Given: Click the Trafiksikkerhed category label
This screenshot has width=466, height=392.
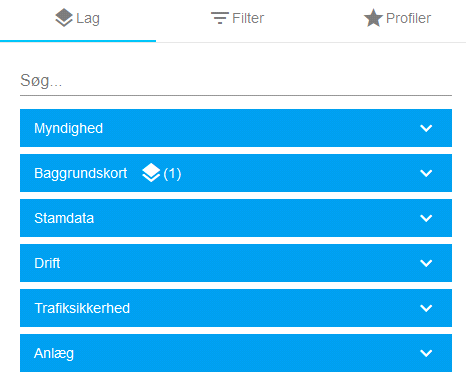Looking at the screenshot, I should [x=82, y=308].
